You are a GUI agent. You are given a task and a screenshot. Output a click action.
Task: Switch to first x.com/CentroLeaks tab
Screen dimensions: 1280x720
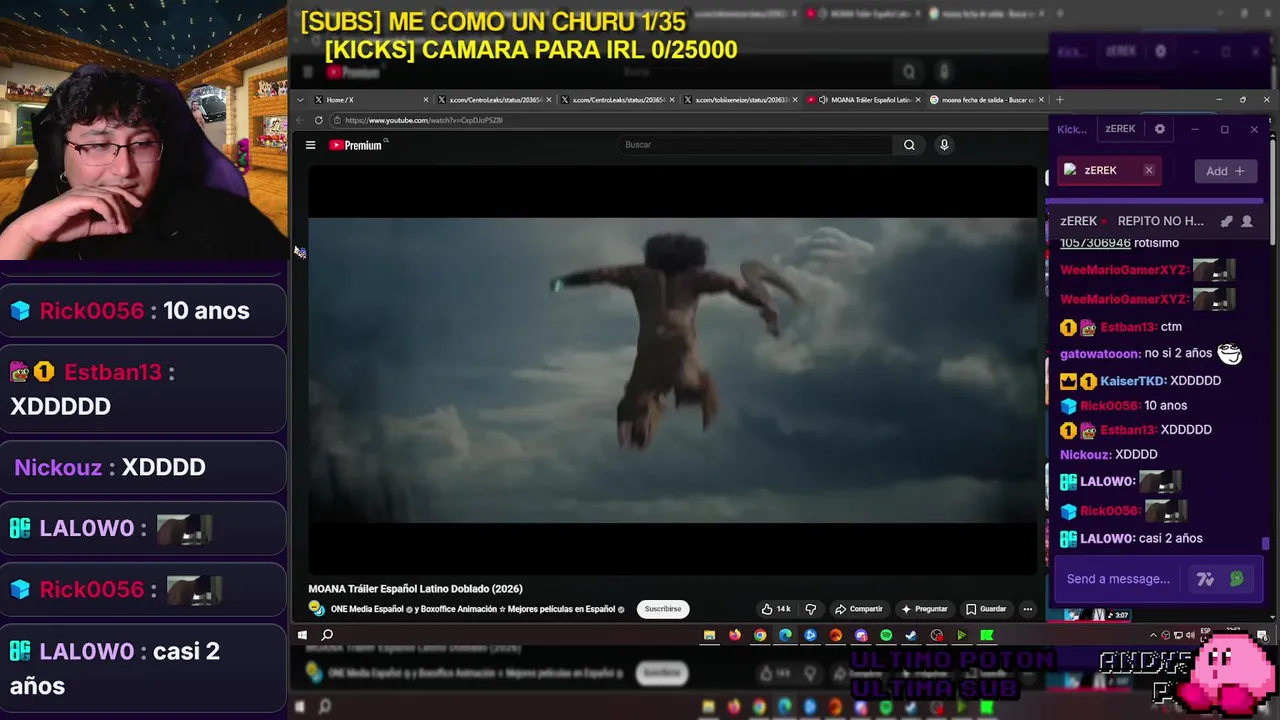click(x=495, y=100)
